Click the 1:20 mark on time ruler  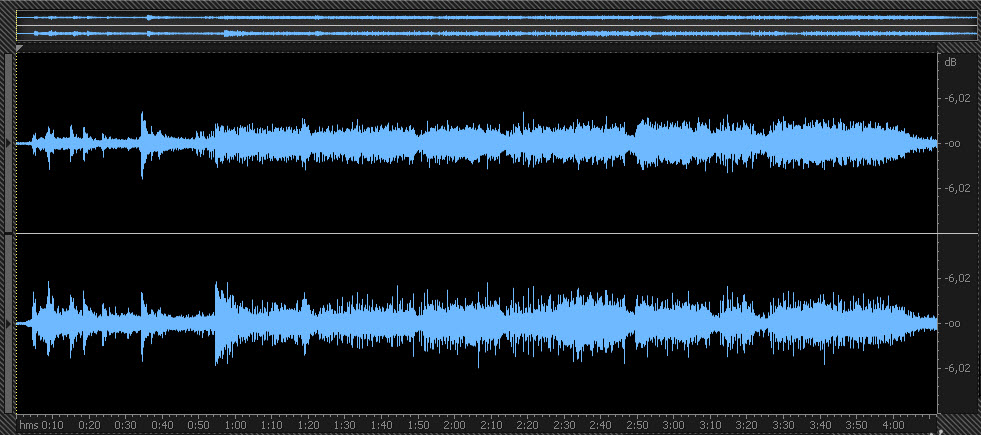click(x=308, y=425)
